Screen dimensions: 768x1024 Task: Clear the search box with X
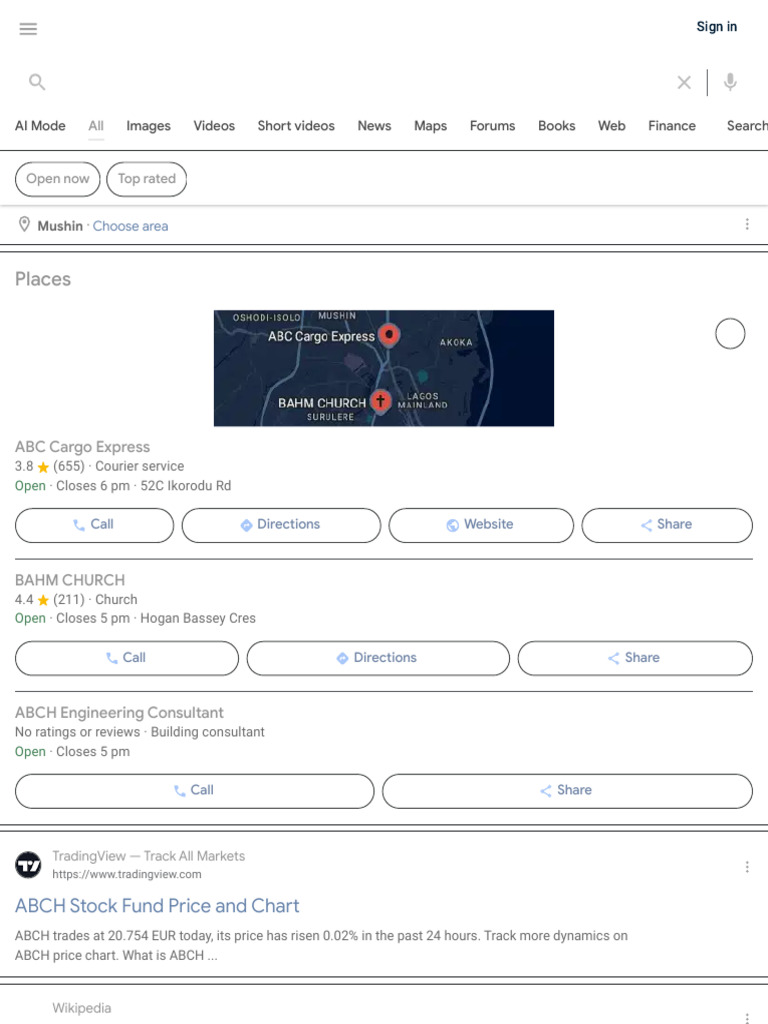click(684, 82)
